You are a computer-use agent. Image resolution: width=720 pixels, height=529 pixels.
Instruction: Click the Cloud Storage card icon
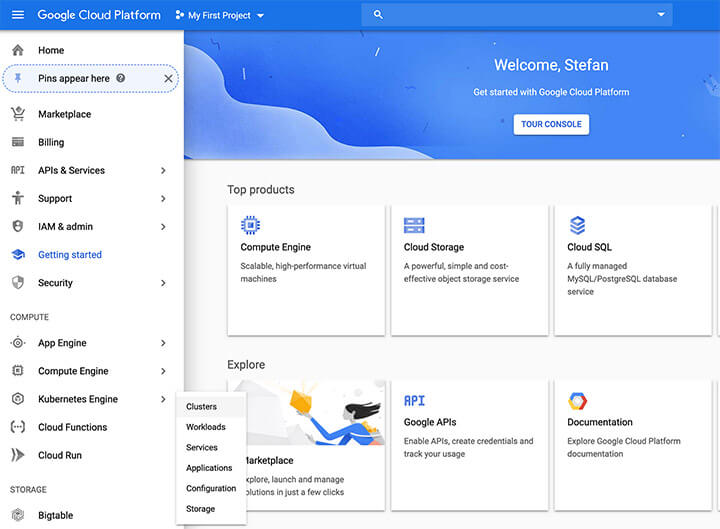click(414, 225)
